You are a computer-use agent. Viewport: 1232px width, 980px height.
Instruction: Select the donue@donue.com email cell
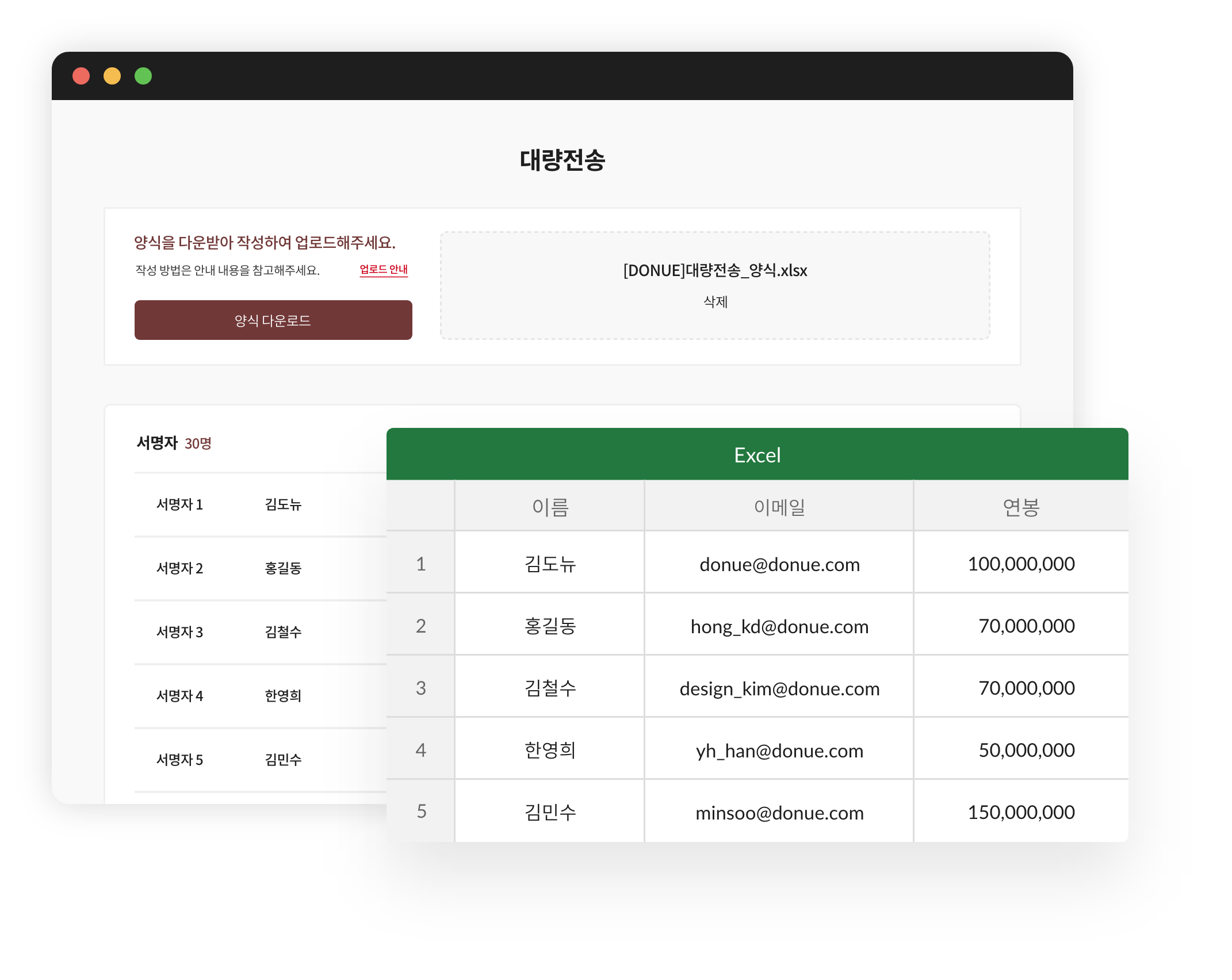pos(779,564)
